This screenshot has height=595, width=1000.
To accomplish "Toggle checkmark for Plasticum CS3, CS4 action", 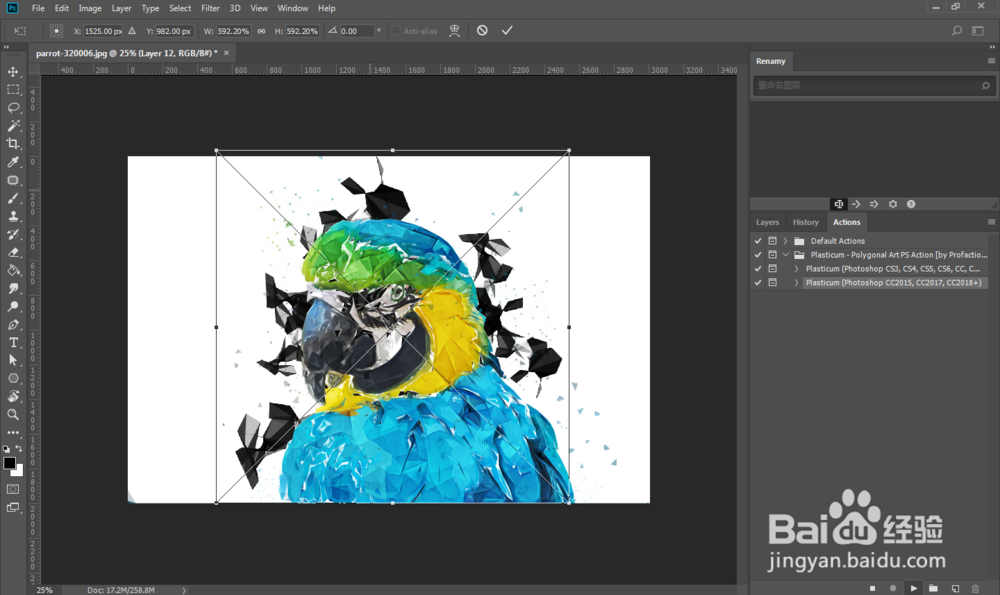I will click(x=758, y=269).
